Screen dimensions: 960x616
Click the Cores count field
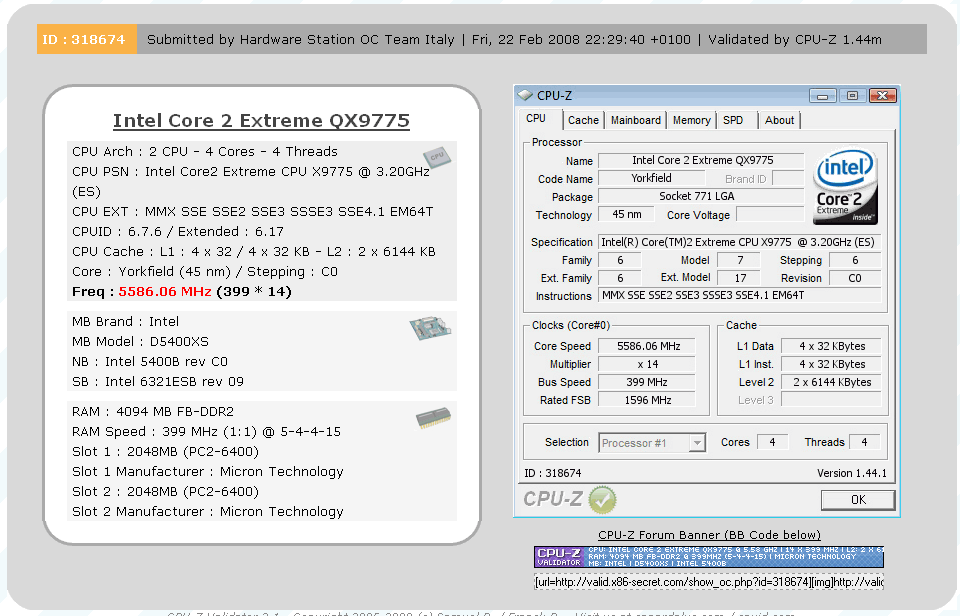point(773,442)
